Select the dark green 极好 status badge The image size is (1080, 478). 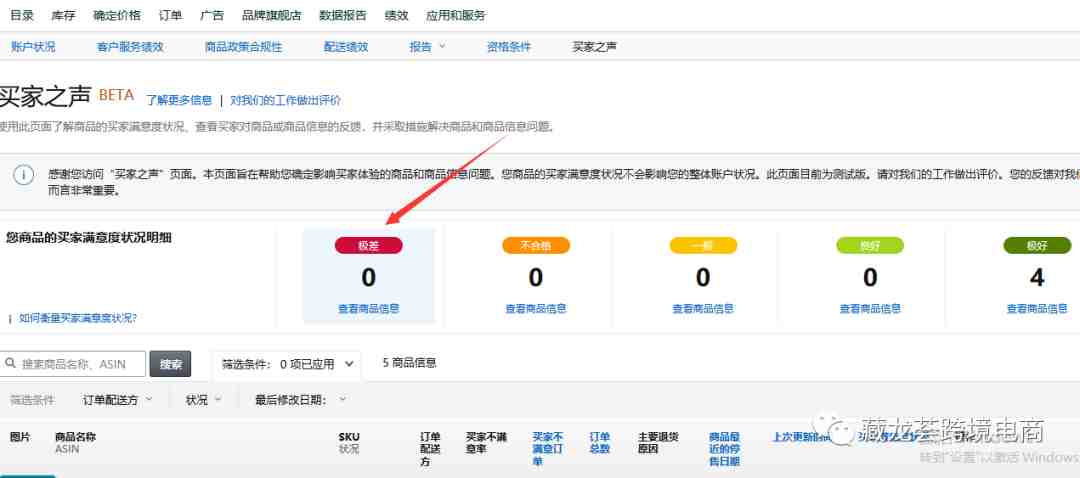tap(1036, 245)
